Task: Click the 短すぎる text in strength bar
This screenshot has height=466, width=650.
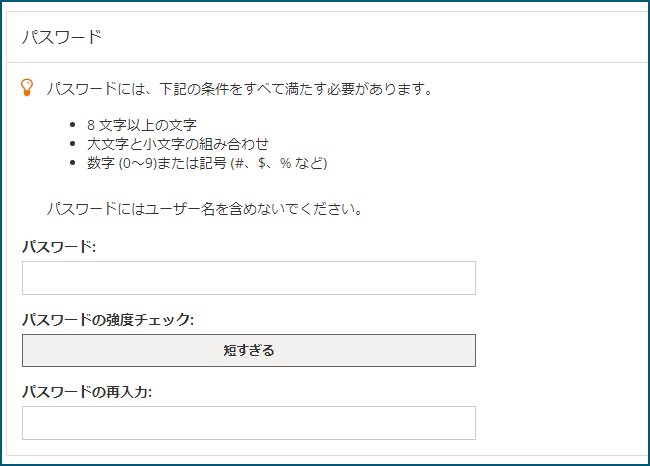Action: [249, 350]
